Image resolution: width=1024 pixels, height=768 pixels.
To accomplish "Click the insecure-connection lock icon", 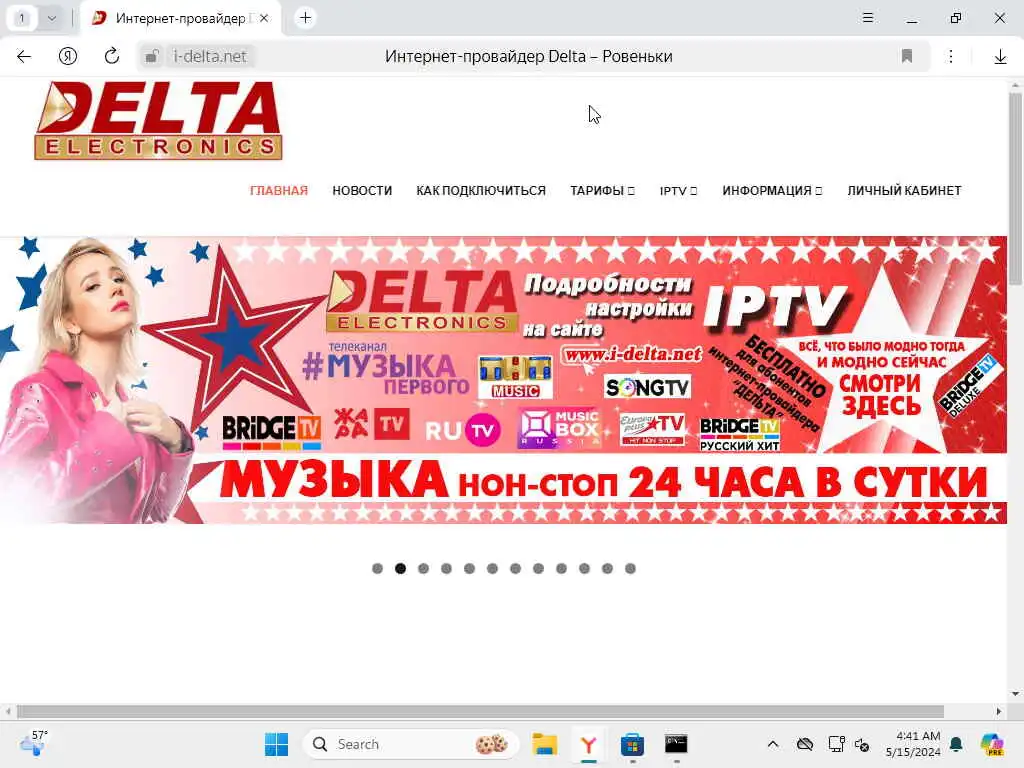I will tap(152, 57).
